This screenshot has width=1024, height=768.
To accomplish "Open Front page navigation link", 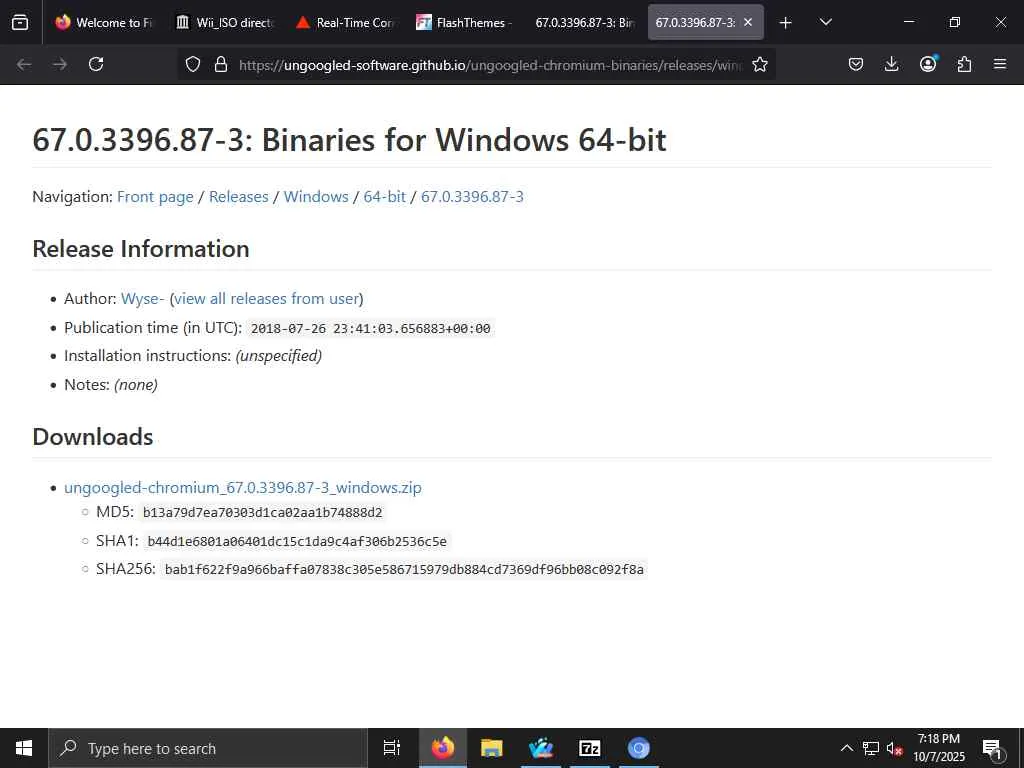I will pyautogui.click(x=155, y=197).
